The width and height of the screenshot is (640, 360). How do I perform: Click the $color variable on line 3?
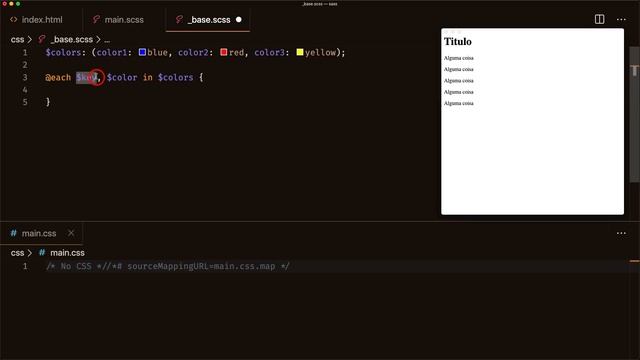tap(122, 77)
